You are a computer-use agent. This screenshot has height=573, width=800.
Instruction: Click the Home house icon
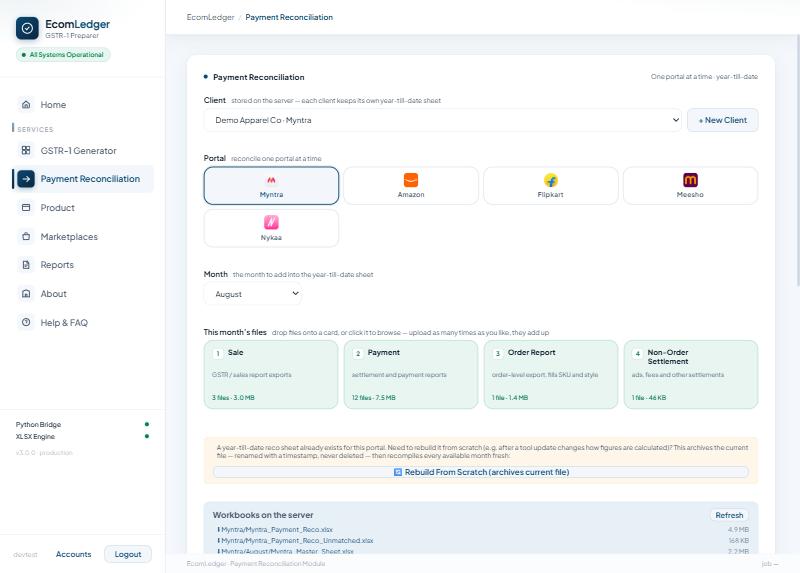point(26,105)
